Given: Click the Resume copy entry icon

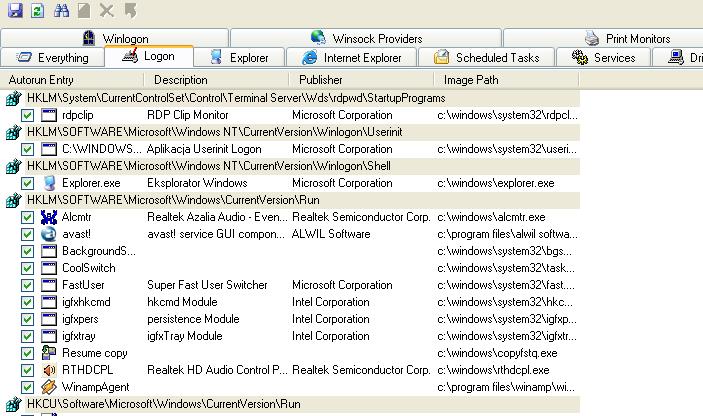Looking at the screenshot, I should [x=49, y=353].
